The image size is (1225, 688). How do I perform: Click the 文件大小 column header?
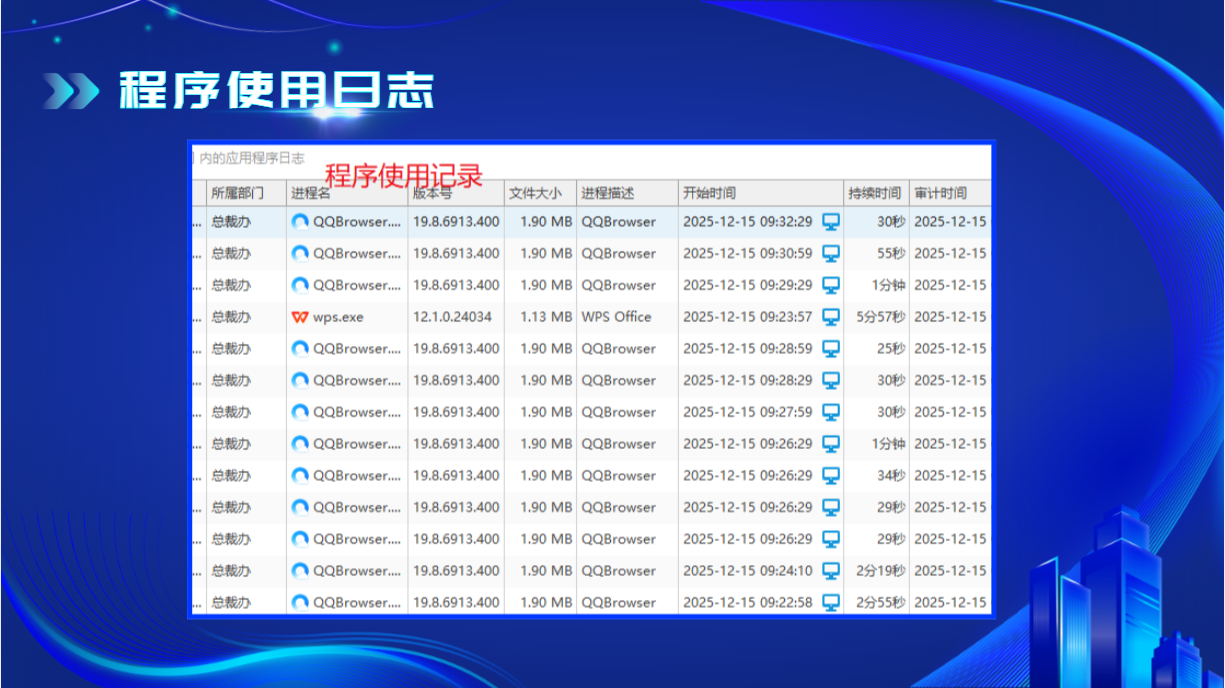click(535, 193)
